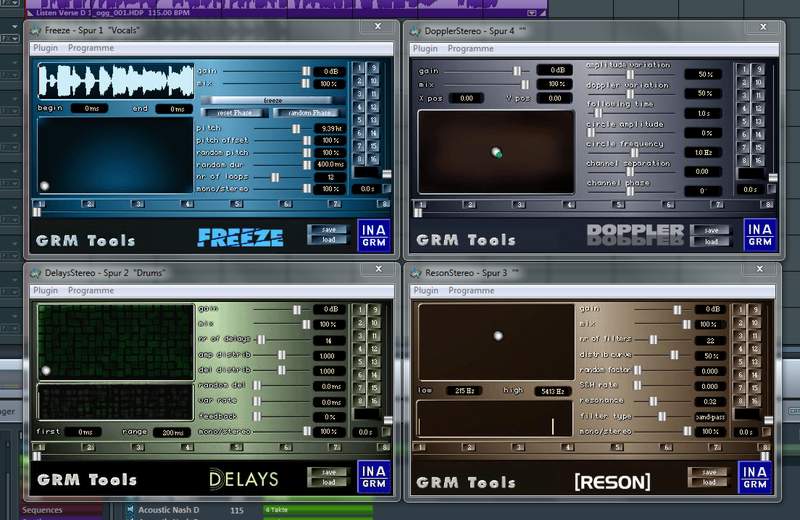Click load button in Reson plugin
The width and height of the screenshot is (800, 520).
click(709, 482)
